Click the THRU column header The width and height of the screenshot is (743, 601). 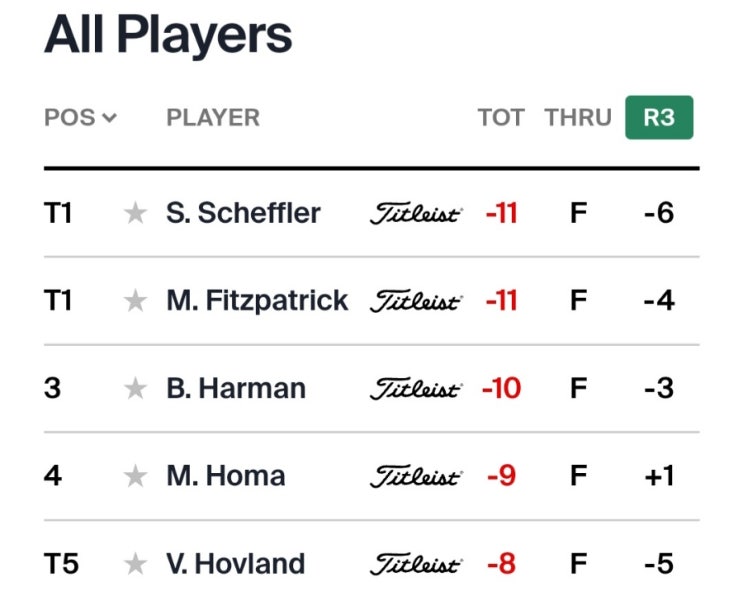point(579,118)
